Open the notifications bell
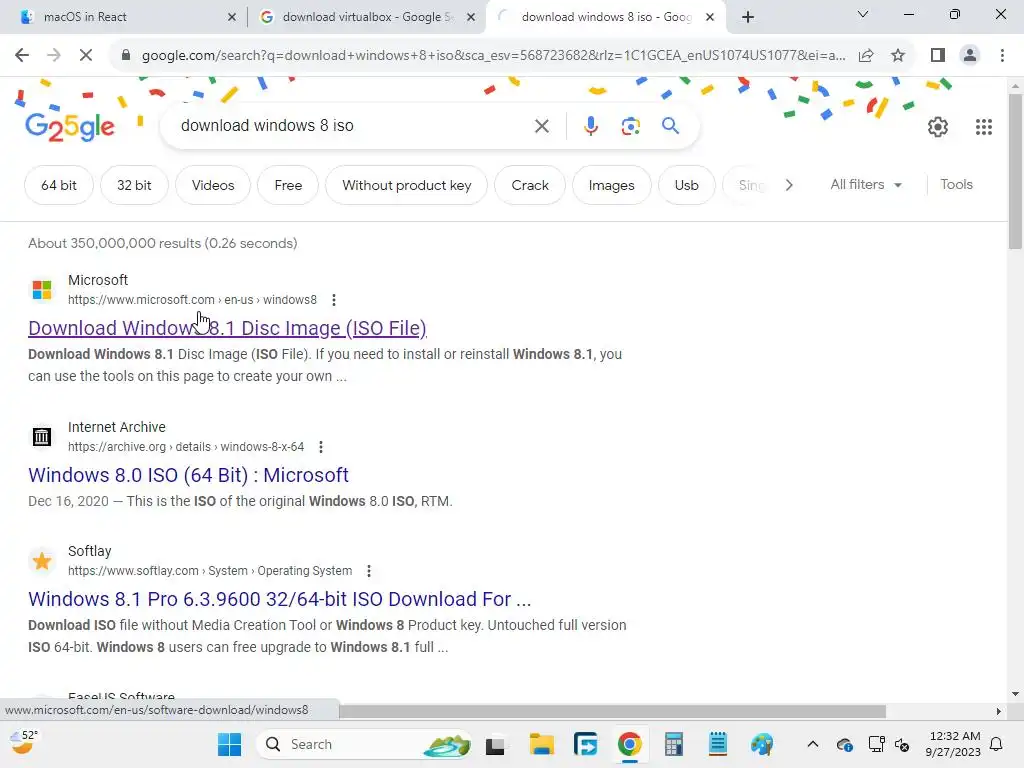 (x=997, y=744)
